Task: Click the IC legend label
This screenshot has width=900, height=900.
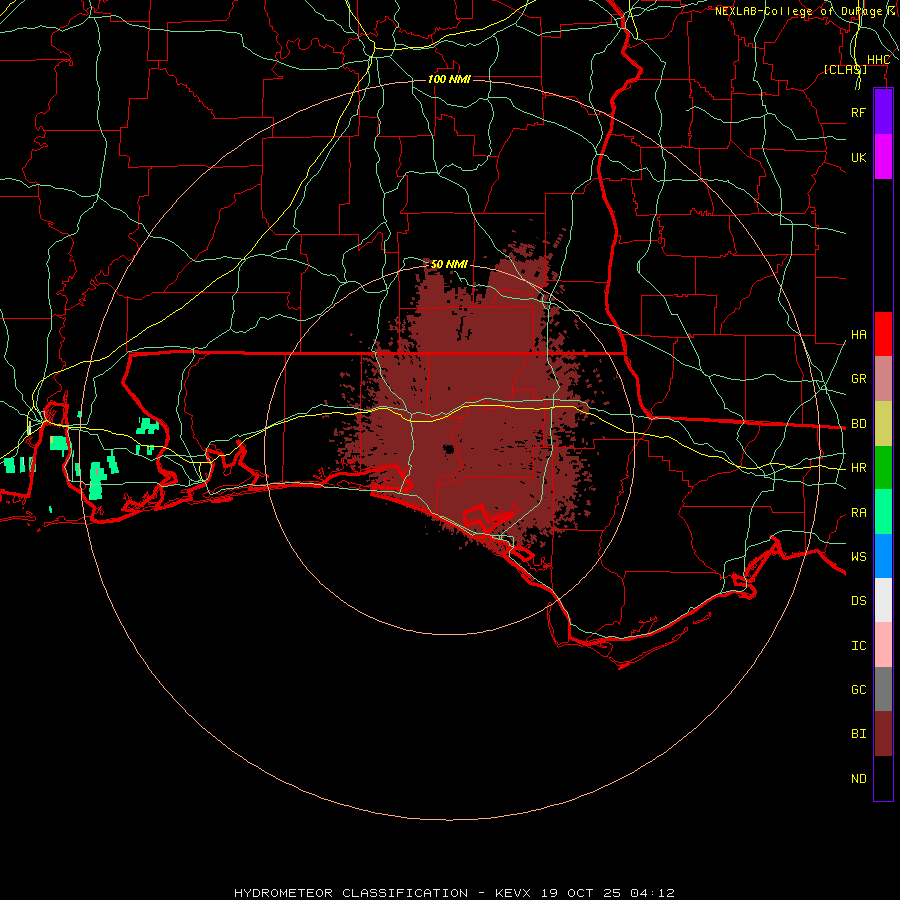Action: point(859,646)
